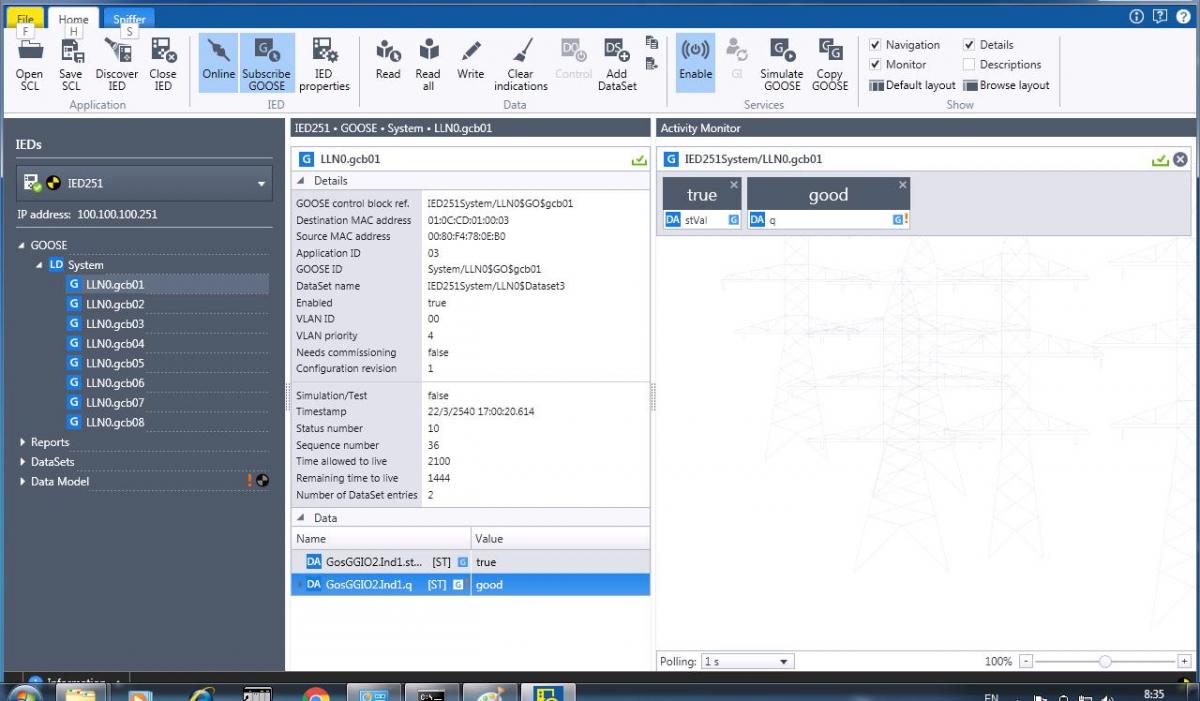Select LLN0.gcb05 in tree
The width and height of the screenshot is (1200, 701).
(115, 363)
